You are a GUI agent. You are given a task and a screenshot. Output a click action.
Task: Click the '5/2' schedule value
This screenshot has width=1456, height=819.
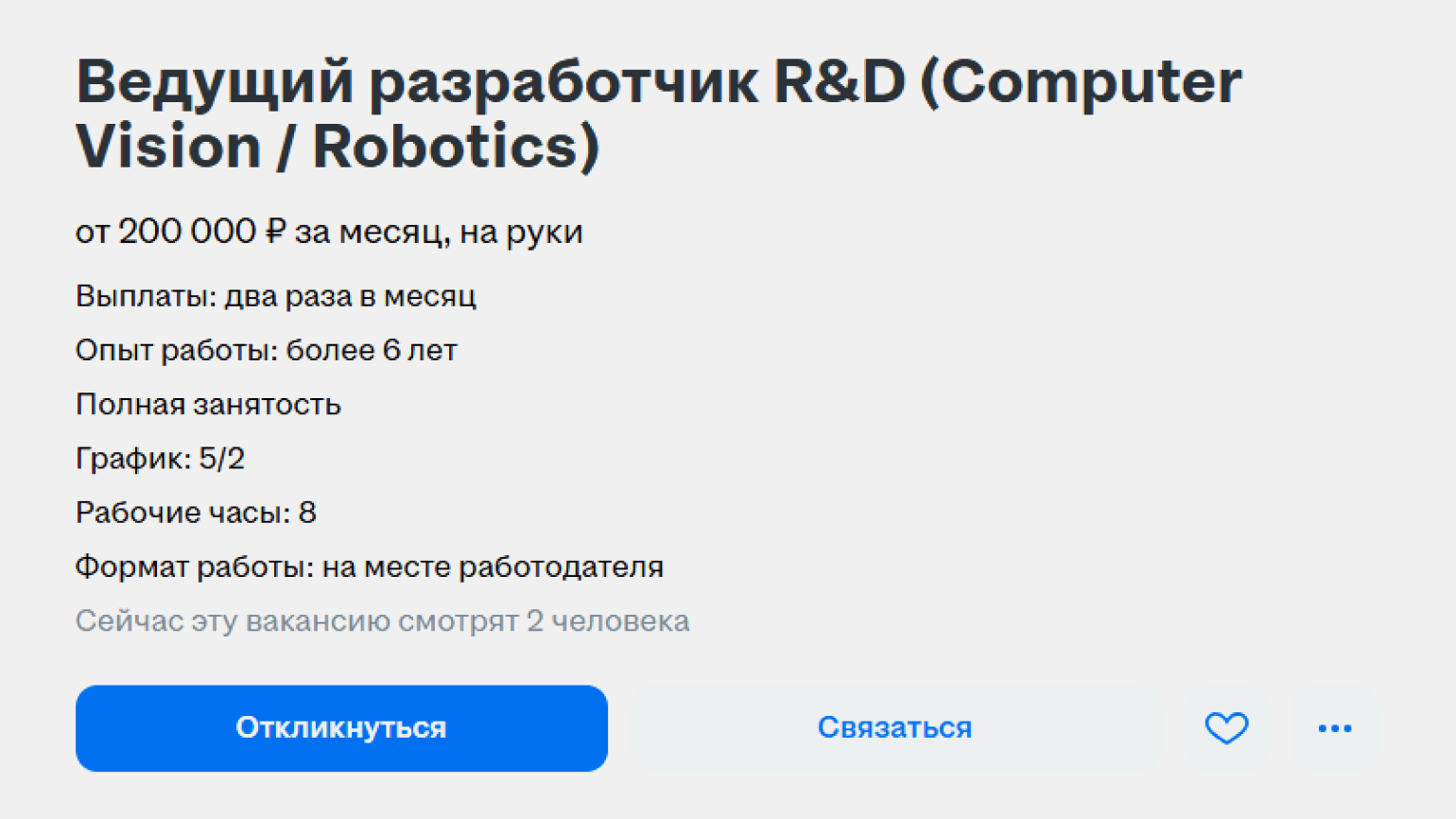pyautogui.click(x=222, y=459)
